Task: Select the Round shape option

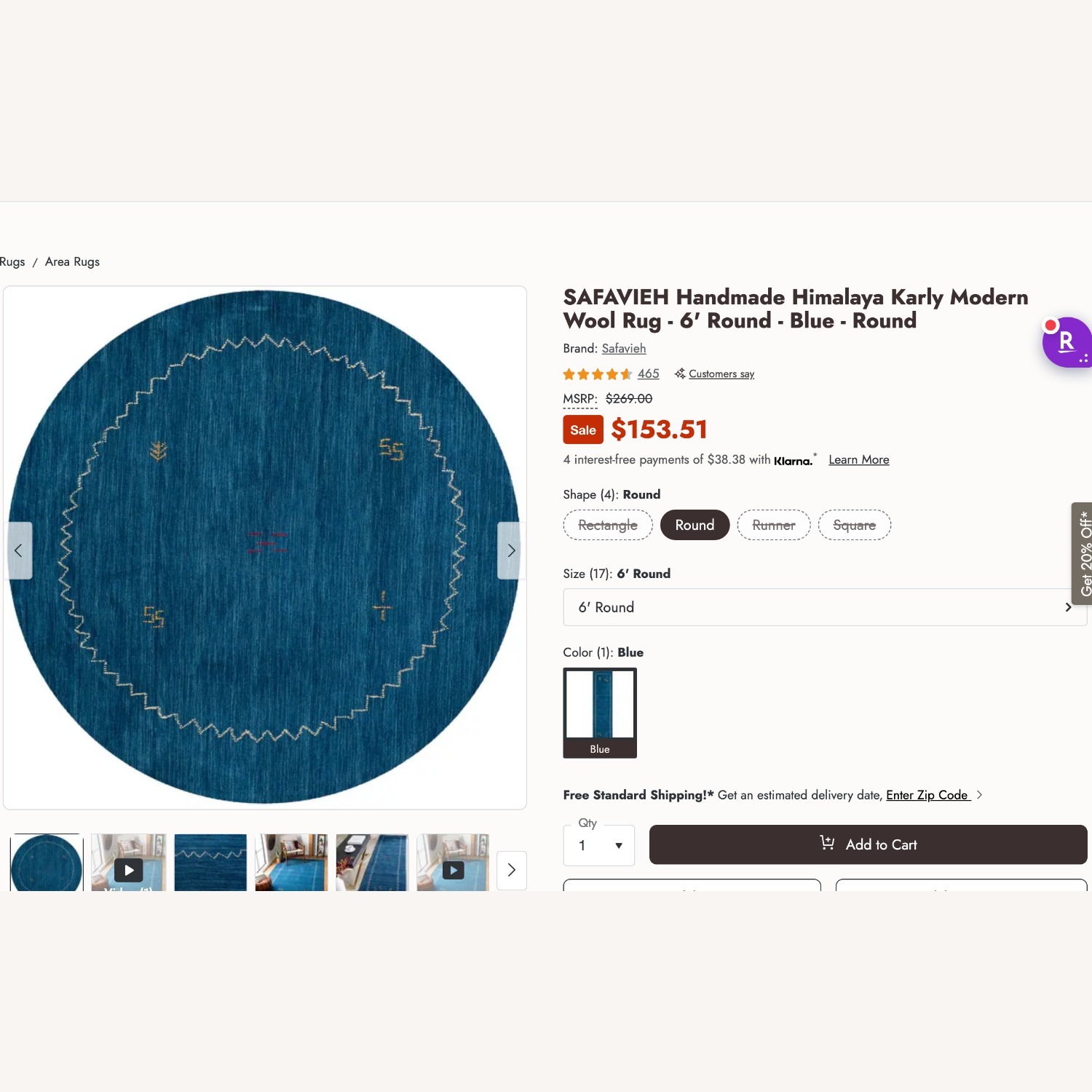Action: tap(695, 525)
